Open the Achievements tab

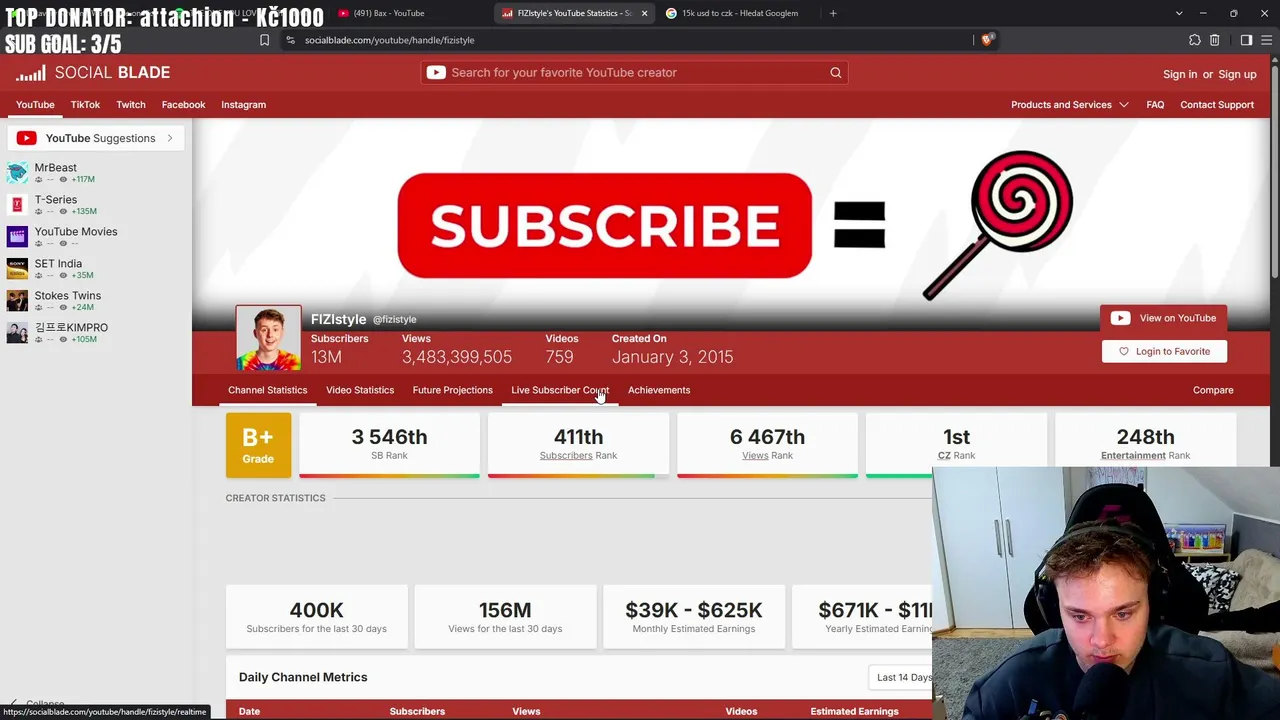coord(659,390)
